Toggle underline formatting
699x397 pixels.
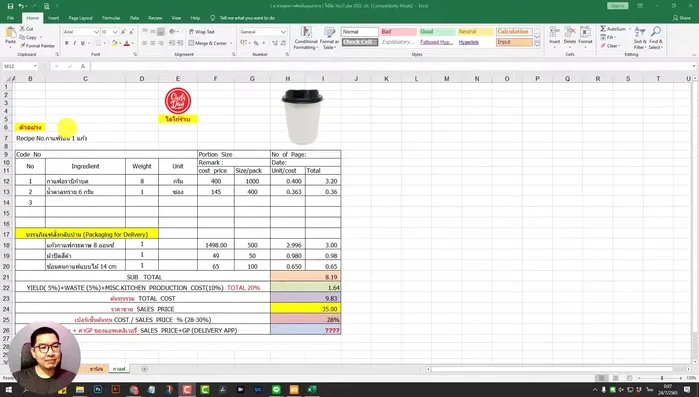82,43
